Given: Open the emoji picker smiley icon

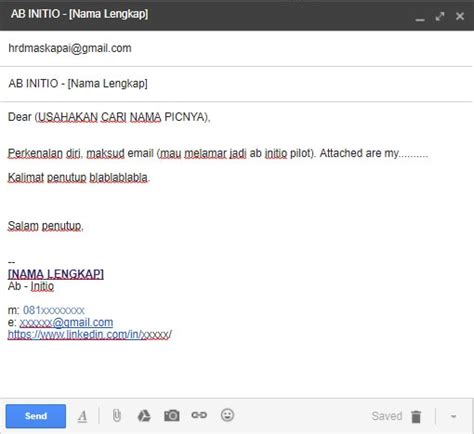Looking at the screenshot, I should click(x=227, y=415).
